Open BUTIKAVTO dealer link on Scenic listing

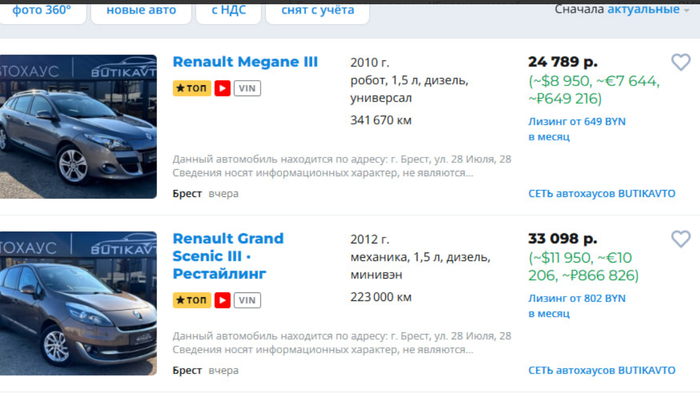coord(602,370)
